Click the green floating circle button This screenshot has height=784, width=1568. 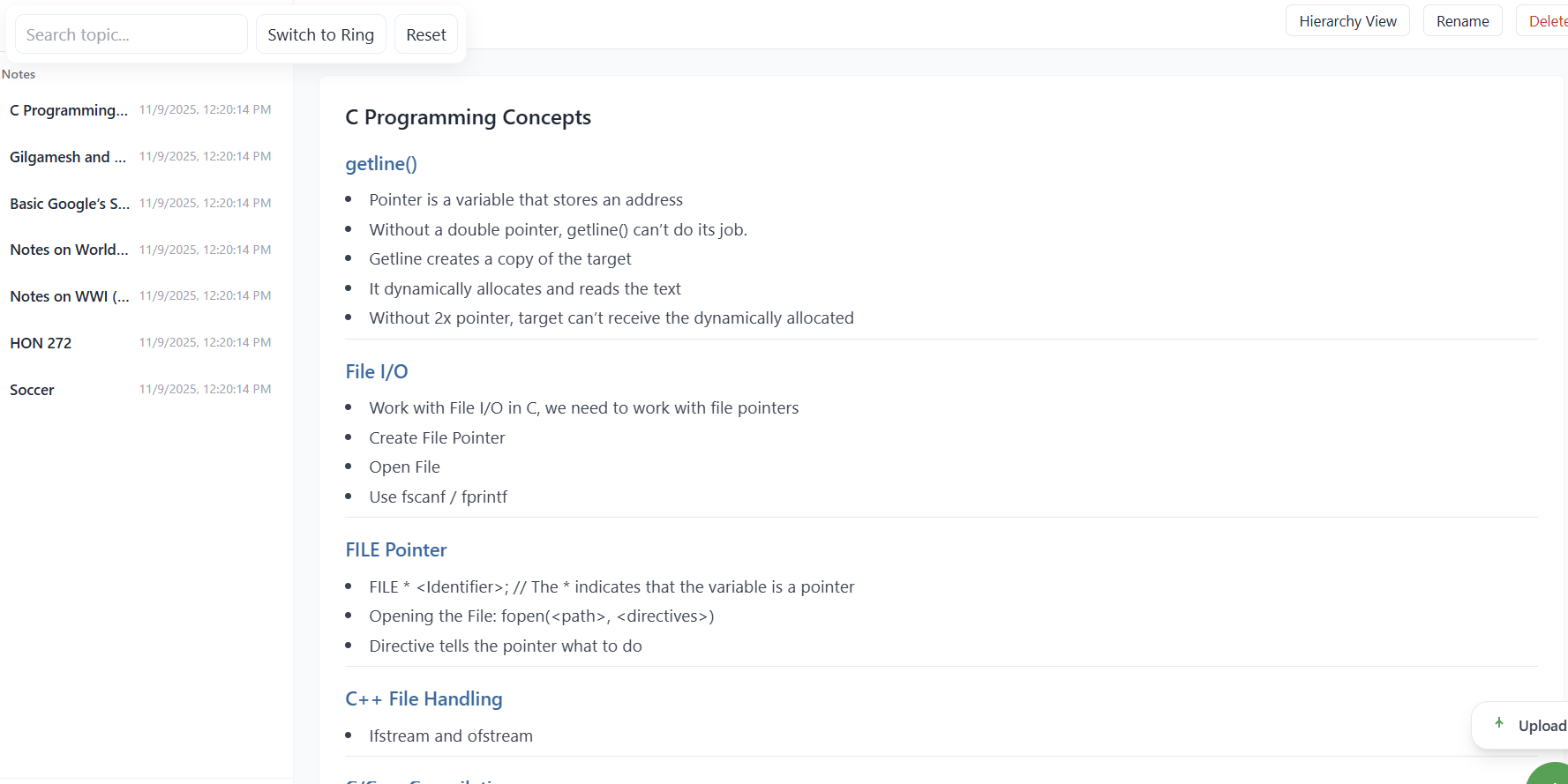pos(1553,774)
